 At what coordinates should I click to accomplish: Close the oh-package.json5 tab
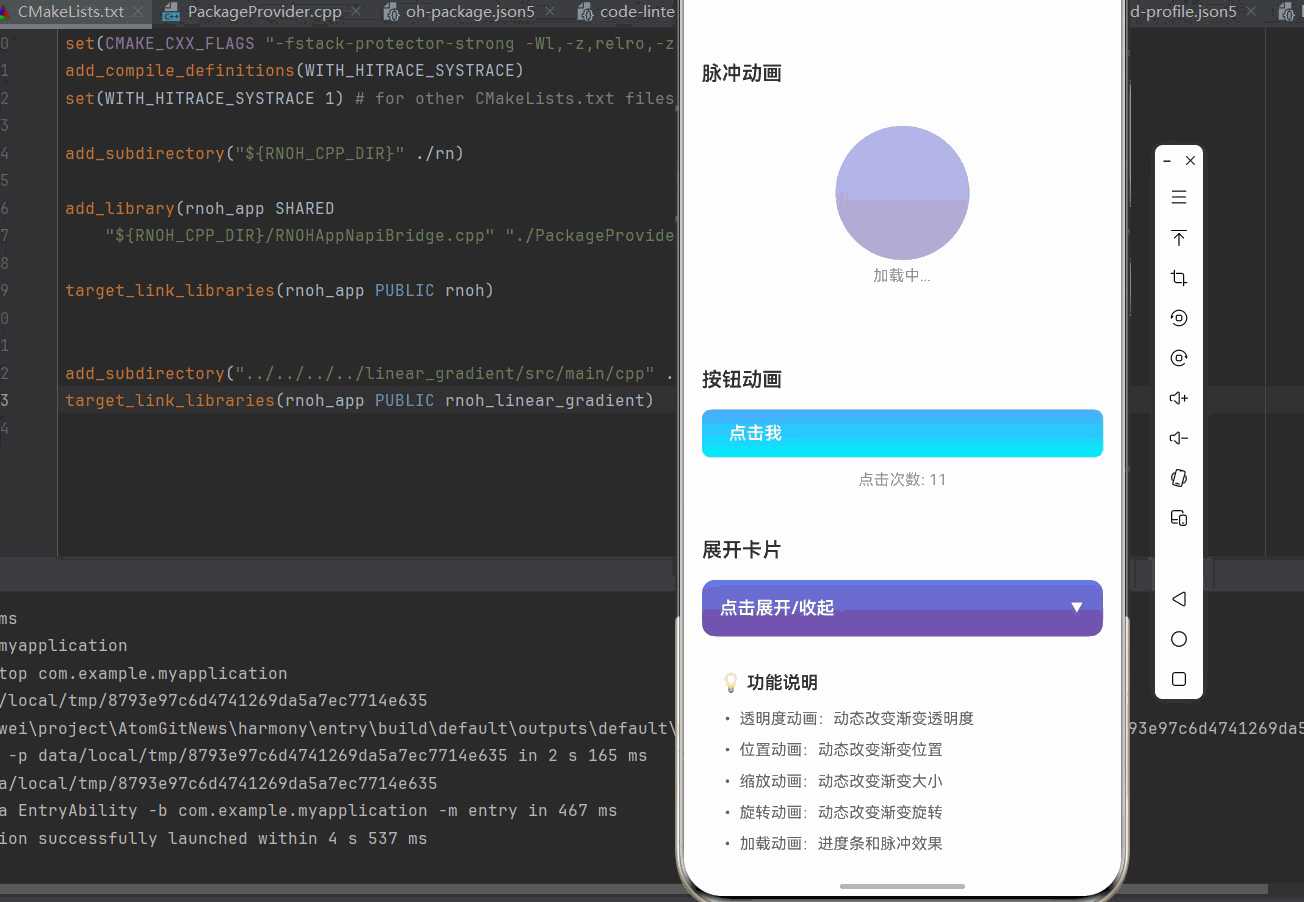click(551, 12)
